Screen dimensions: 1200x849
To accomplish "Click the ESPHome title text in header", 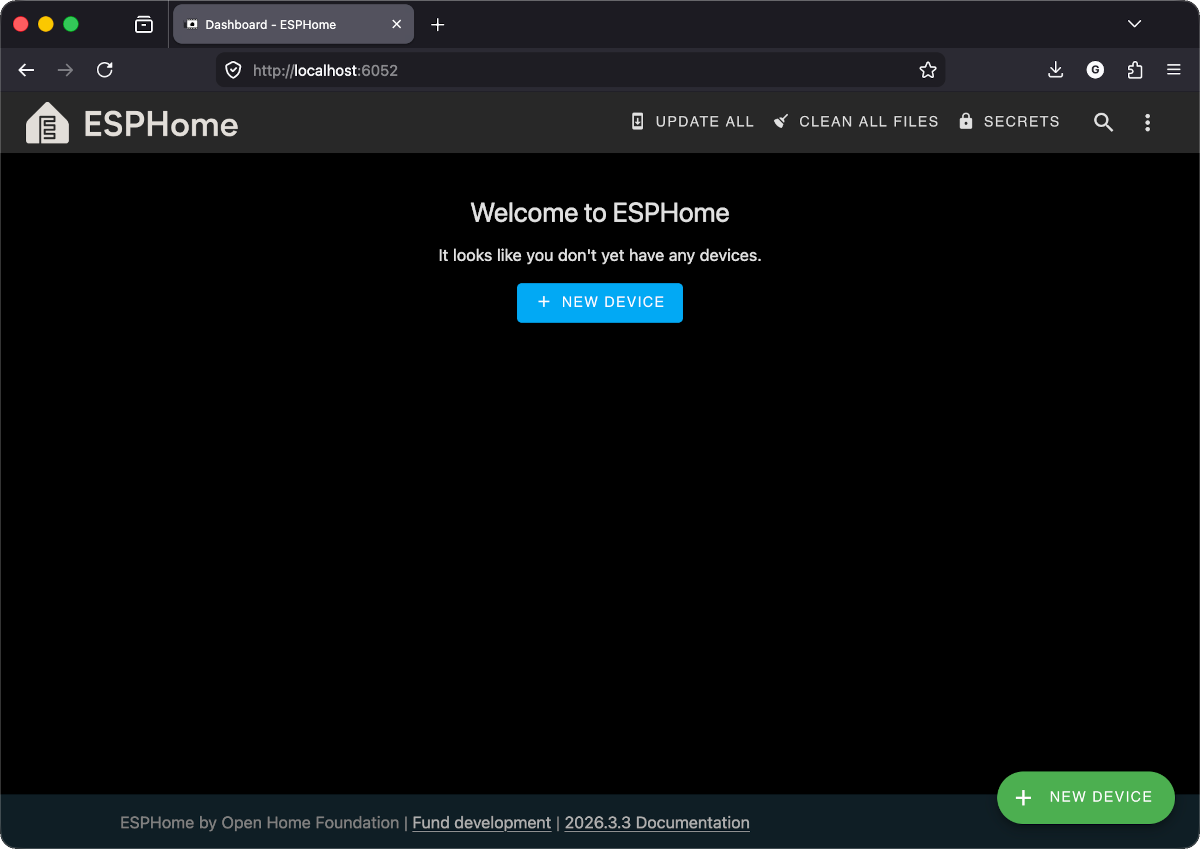I will [x=161, y=124].
